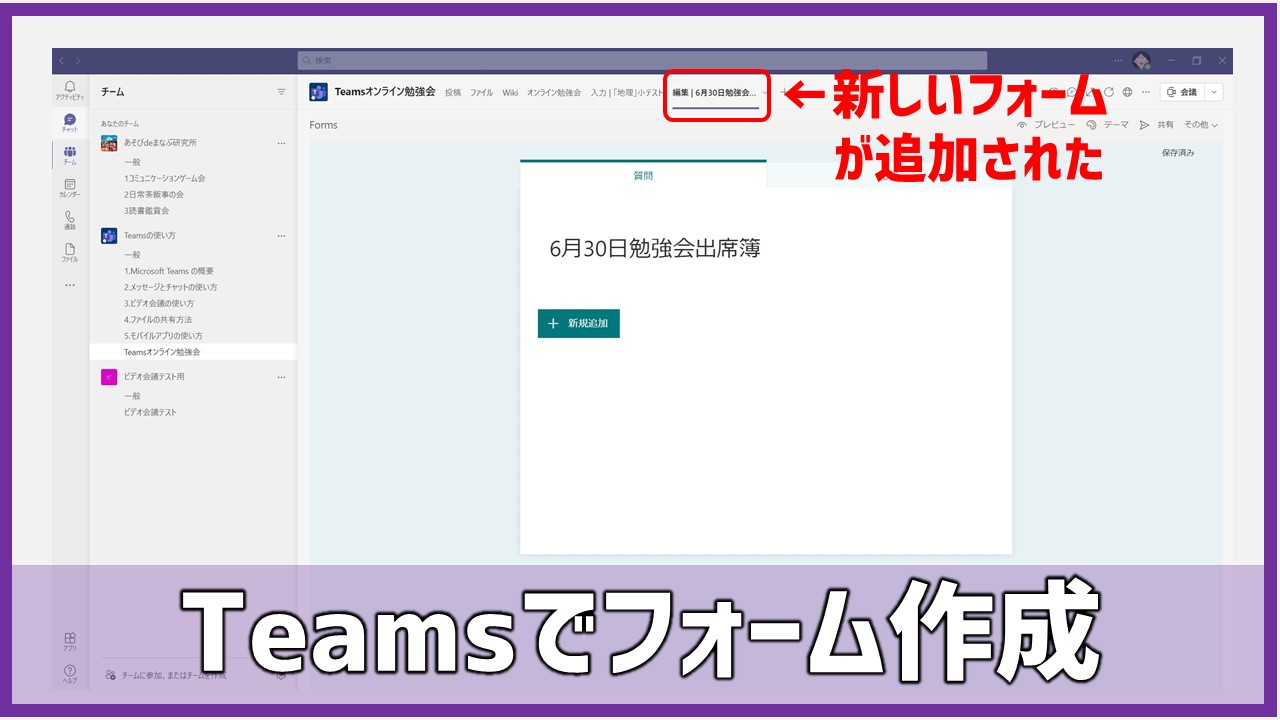Switch to the 投稿 tab
The image size is (1280, 720).
tap(453, 93)
